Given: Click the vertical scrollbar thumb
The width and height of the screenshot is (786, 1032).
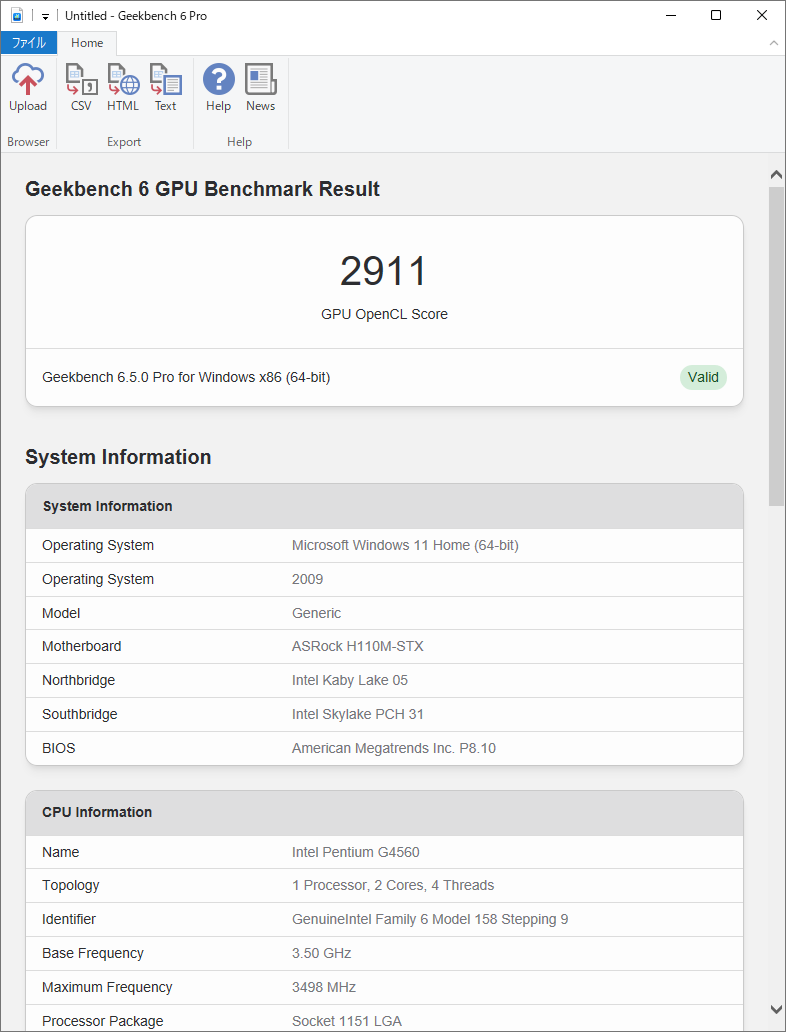Looking at the screenshot, I should 776,345.
